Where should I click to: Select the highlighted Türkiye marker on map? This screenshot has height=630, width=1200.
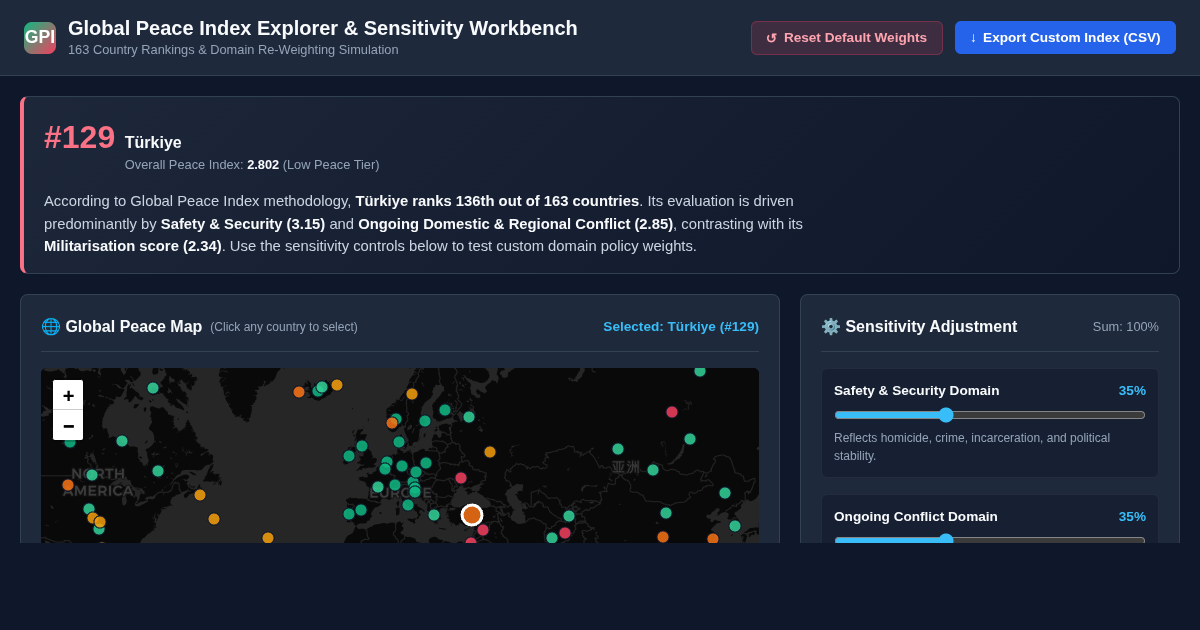click(472, 515)
